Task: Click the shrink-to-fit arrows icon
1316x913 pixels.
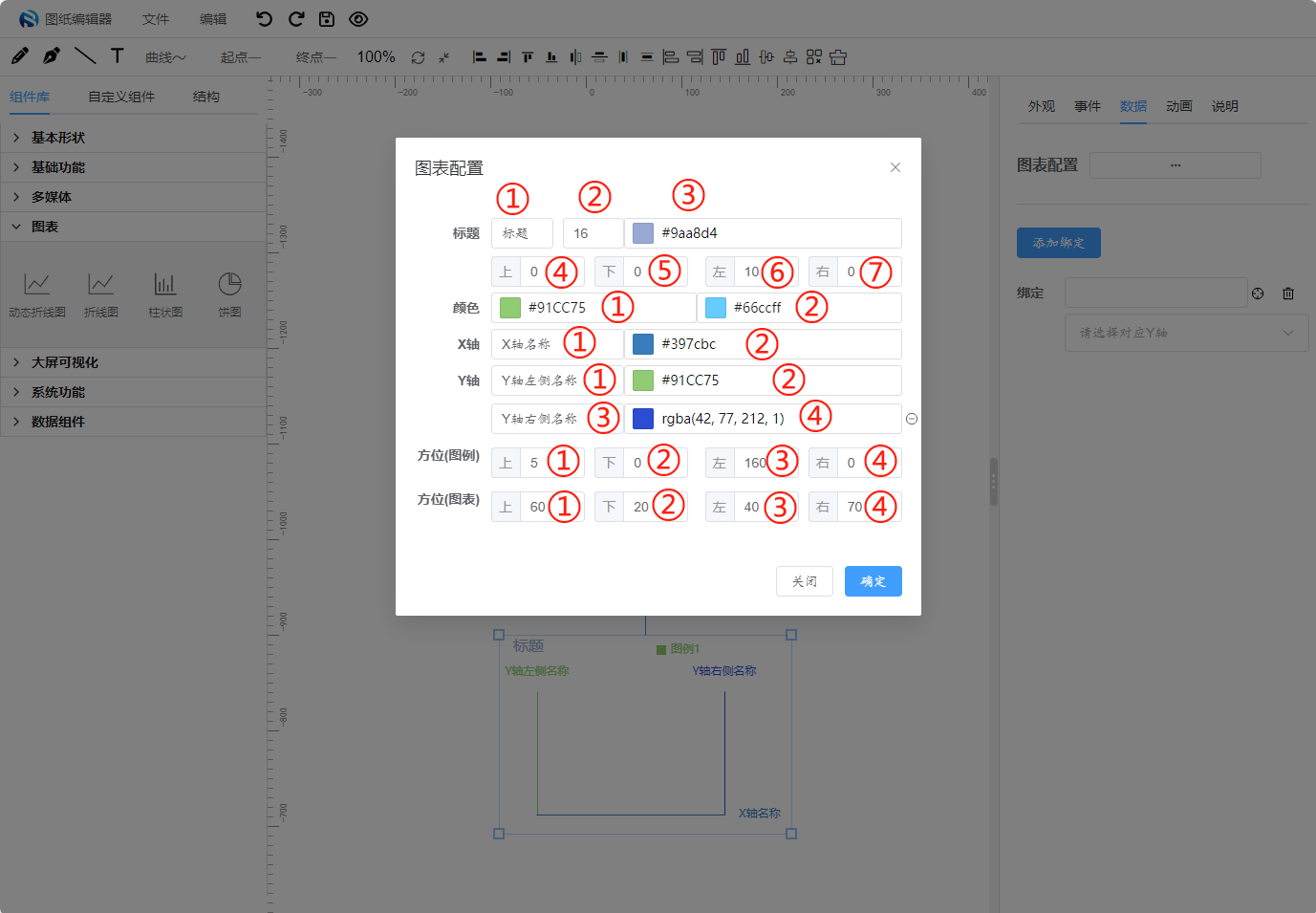Action: point(443,57)
